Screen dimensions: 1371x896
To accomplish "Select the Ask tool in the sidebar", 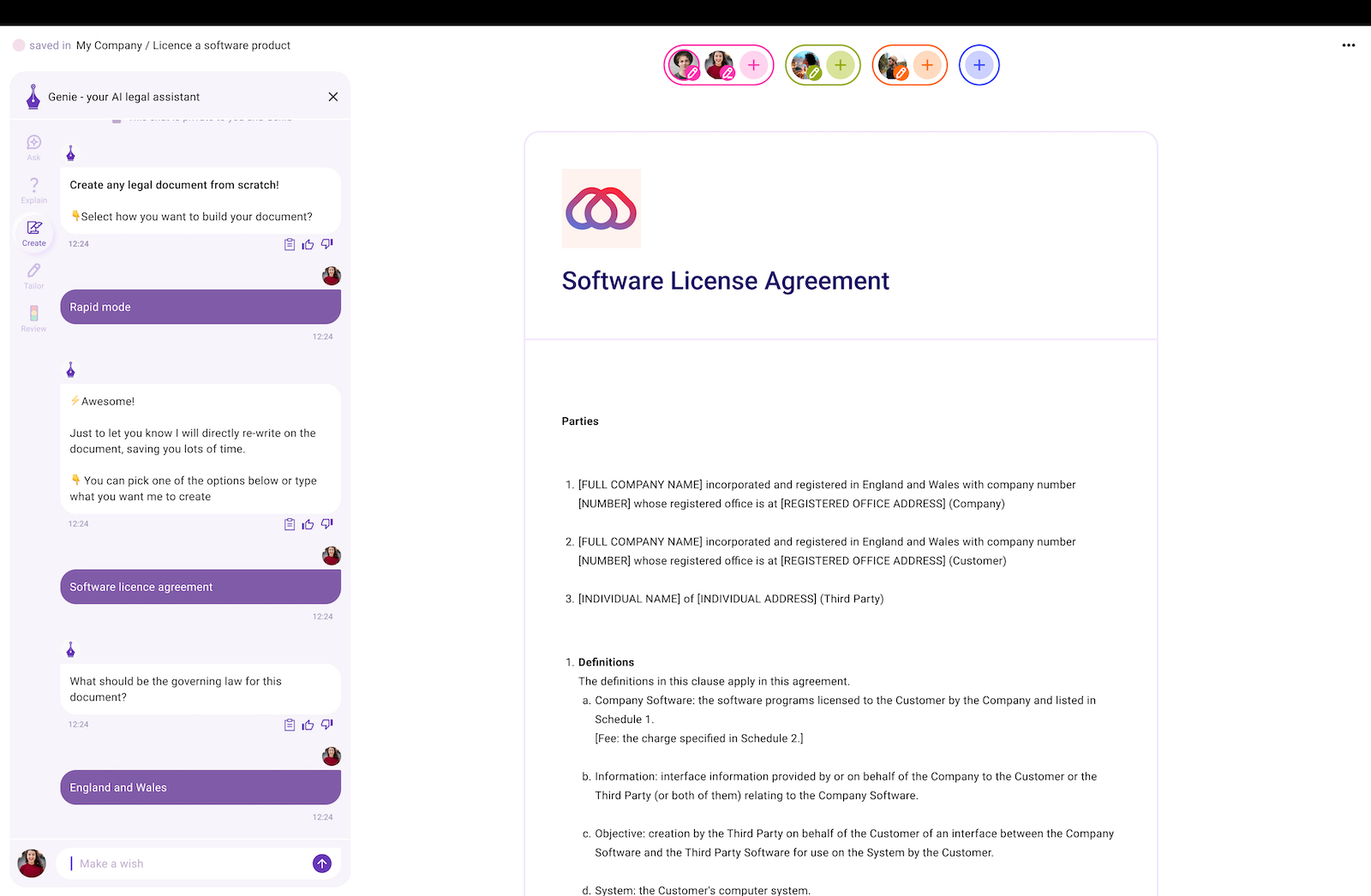I will [33, 146].
